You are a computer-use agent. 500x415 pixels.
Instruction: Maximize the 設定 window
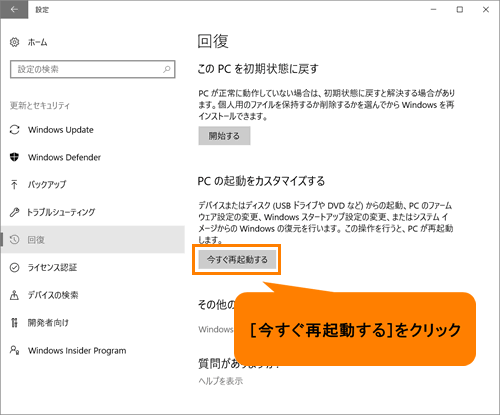pyautogui.click(x=460, y=10)
